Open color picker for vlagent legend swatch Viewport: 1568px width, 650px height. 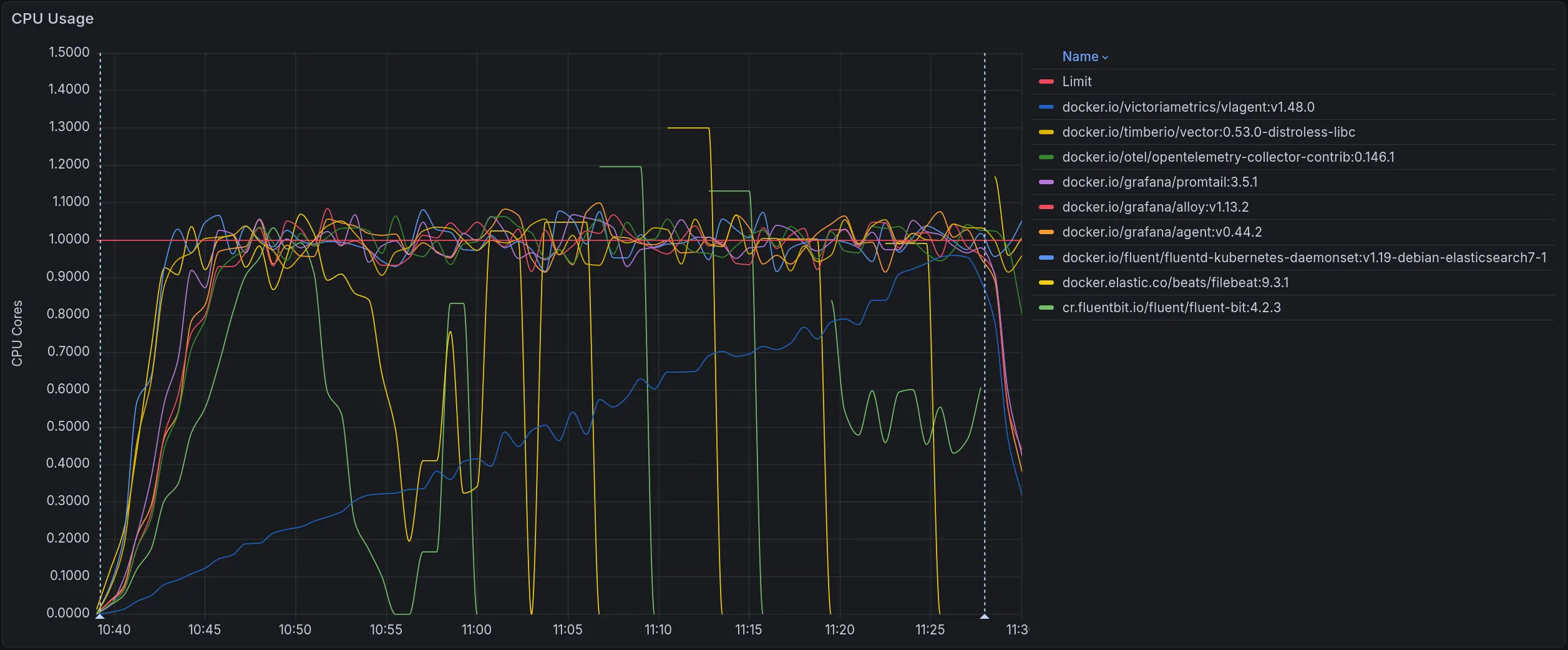point(1046,107)
